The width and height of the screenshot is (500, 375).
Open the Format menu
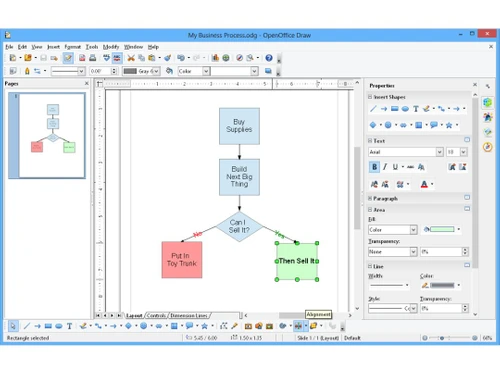(73, 47)
